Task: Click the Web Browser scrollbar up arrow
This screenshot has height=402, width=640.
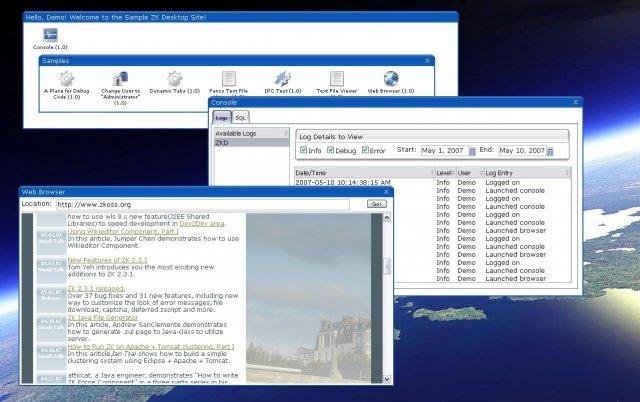Action: pyautogui.click(x=387, y=218)
